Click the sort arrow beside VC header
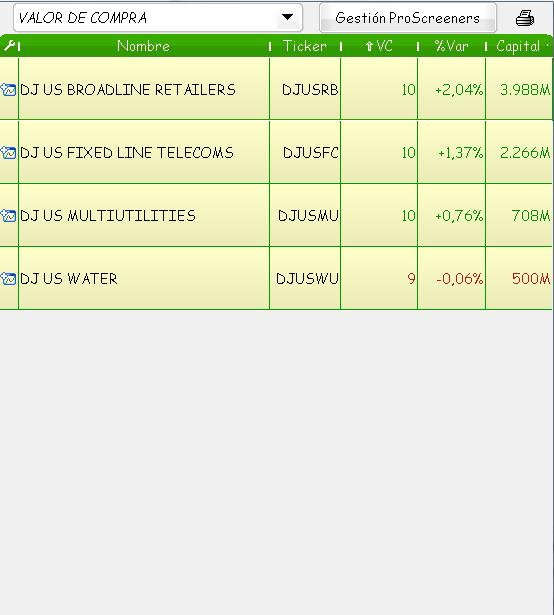The width and height of the screenshot is (554, 615). point(369,46)
